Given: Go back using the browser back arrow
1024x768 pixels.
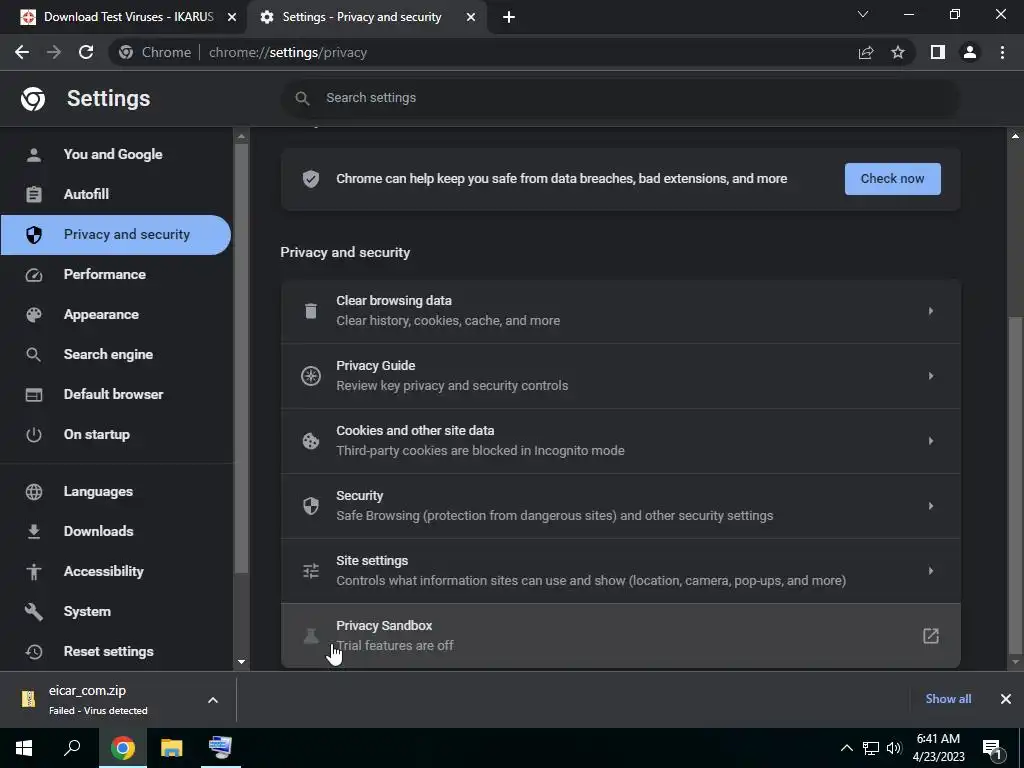Looking at the screenshot, I should [x=22, y=52].
